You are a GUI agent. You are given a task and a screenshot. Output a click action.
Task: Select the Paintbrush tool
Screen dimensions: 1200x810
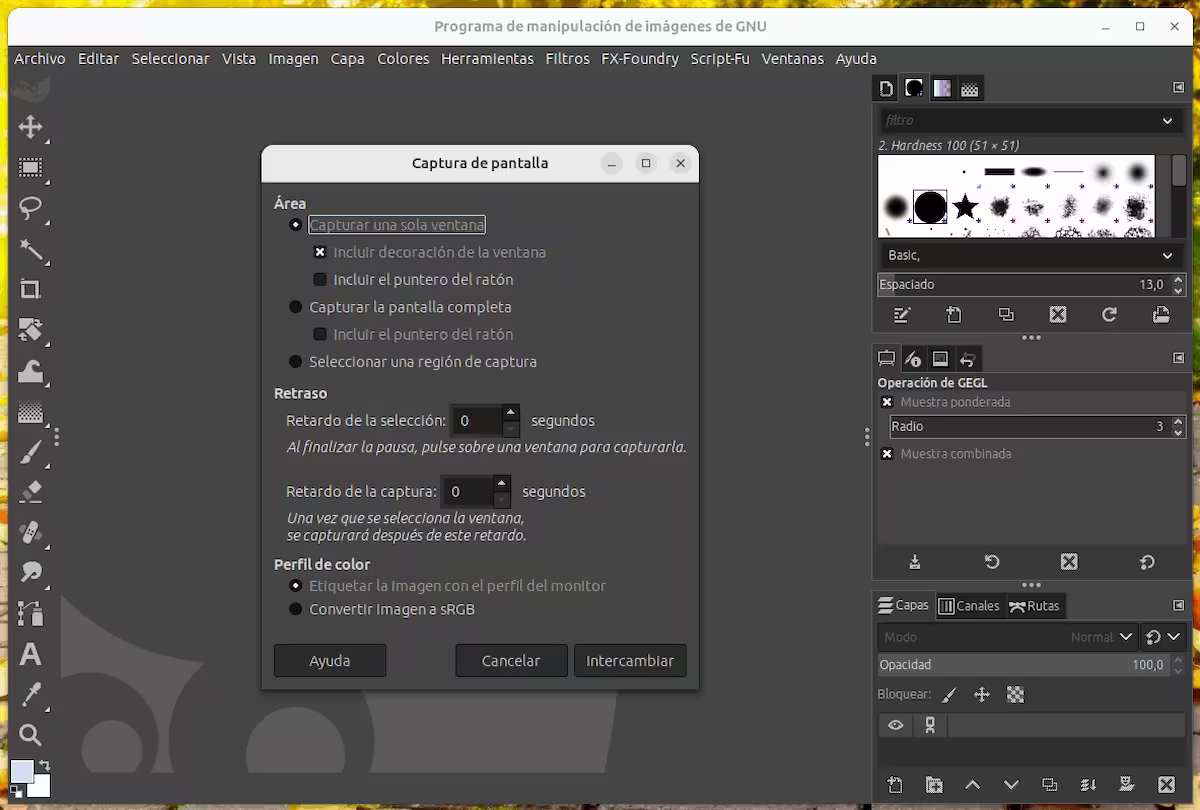coord(31,452)
